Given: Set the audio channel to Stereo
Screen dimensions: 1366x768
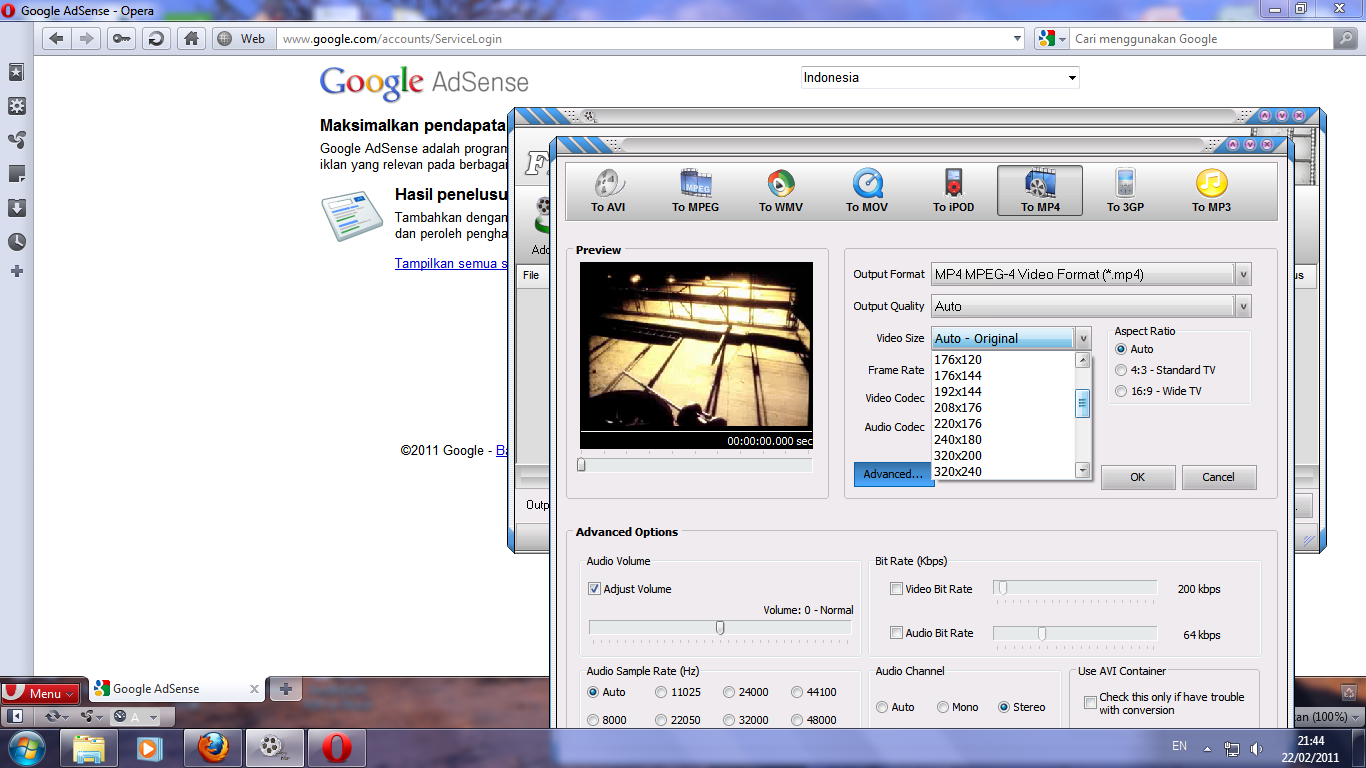Looking at the screenshot, I should pos(1004,707).
